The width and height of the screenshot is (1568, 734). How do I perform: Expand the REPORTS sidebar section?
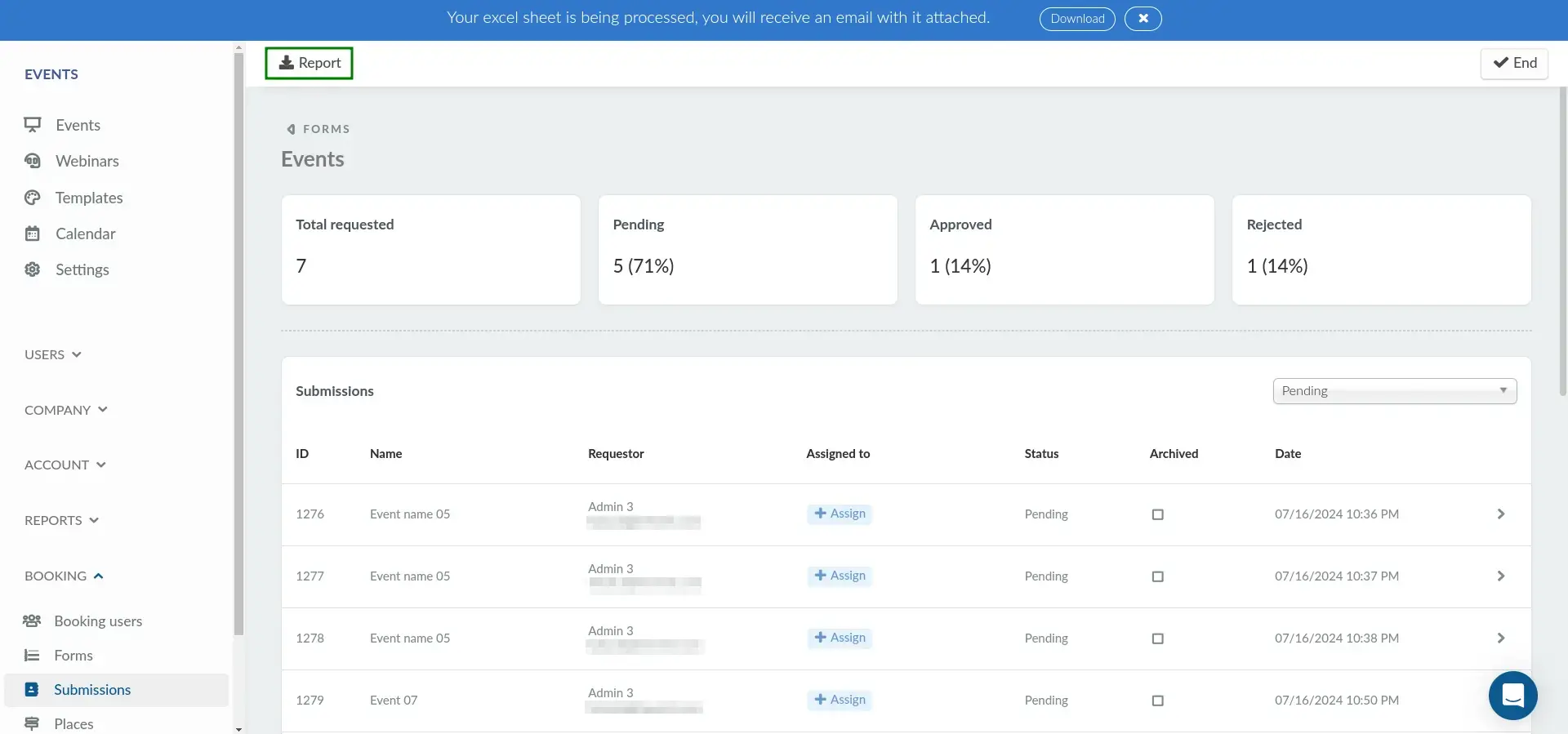pos(62,520)
